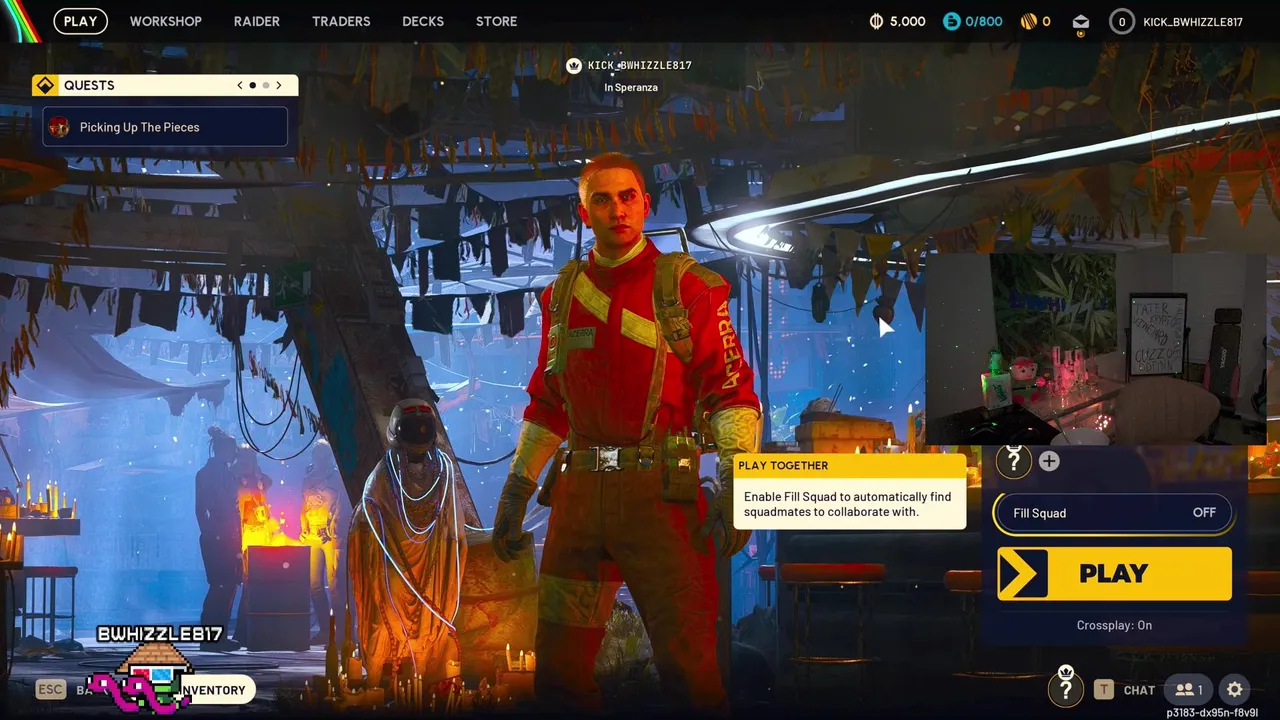
Task: Open the PLAY tab in top navigation
Action: pos(80,21)
